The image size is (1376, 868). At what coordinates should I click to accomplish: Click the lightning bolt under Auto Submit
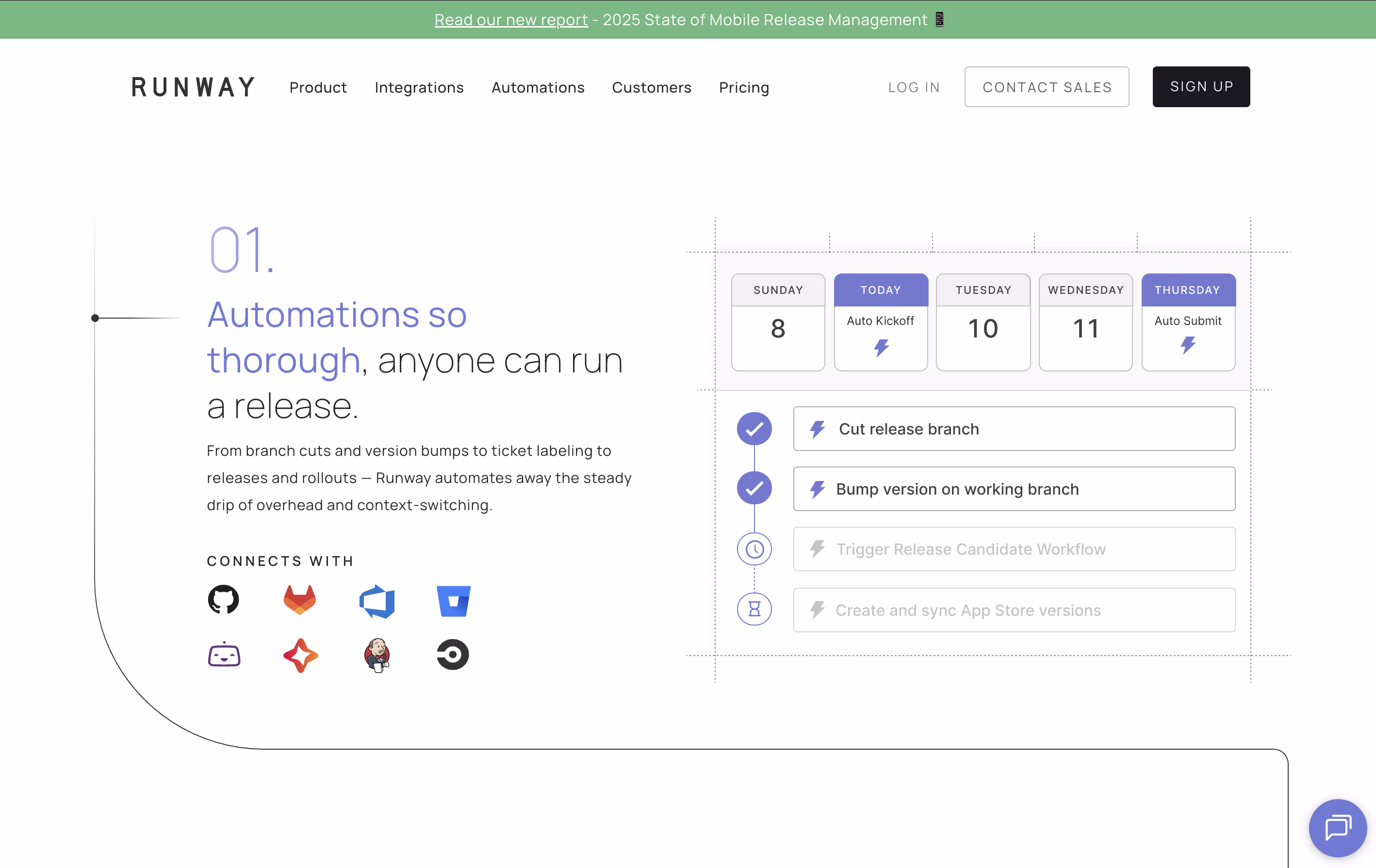pyautogui.click(x=1189, y=345)
